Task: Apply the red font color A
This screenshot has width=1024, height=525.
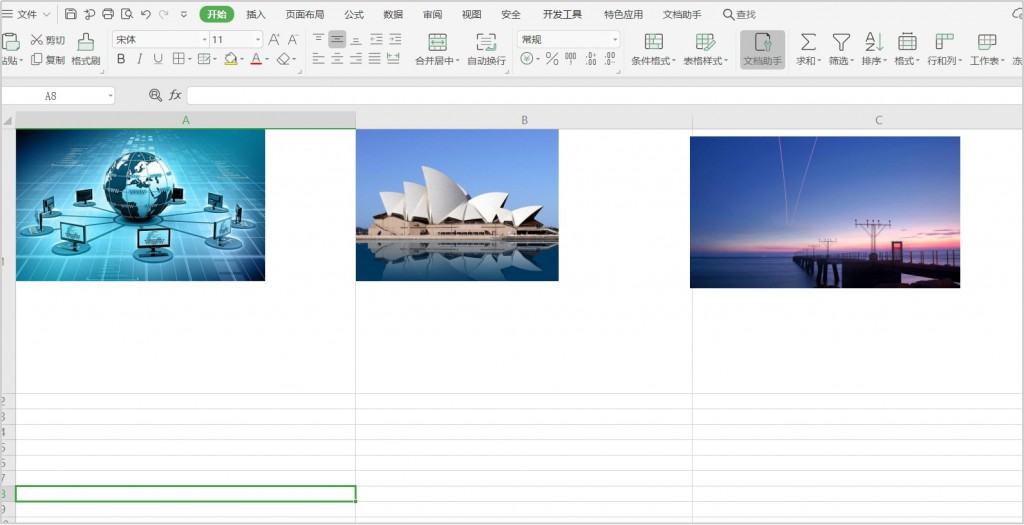Action: 256,59
